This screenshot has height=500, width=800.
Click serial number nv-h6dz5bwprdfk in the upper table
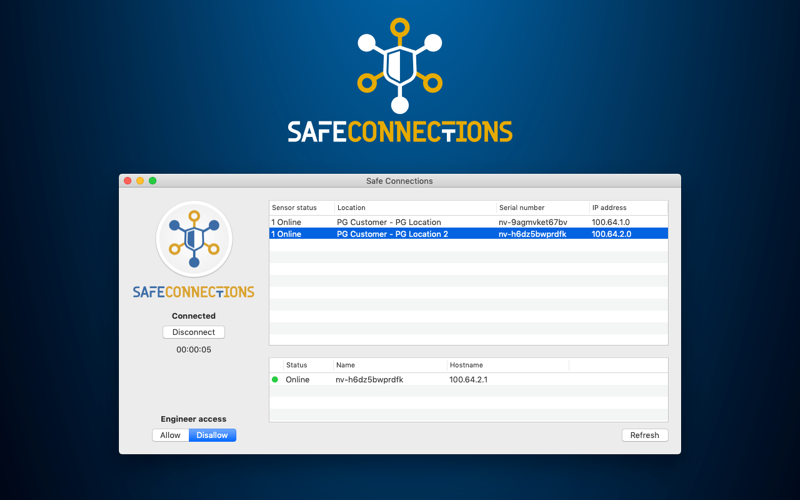coord(532,234)
